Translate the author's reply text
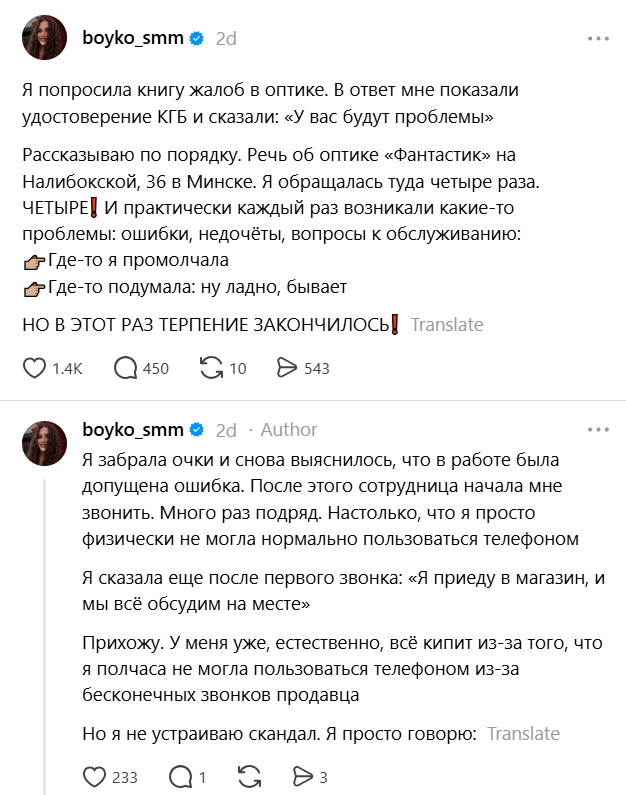 coord(523,734)
